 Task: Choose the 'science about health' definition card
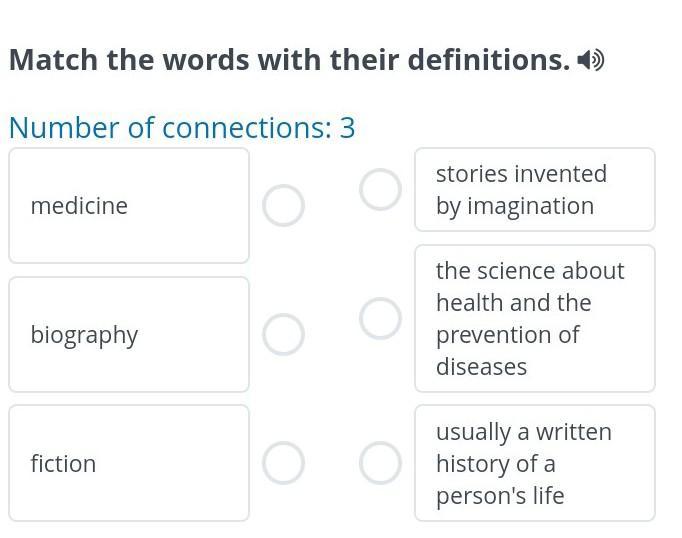click(535, 319)
